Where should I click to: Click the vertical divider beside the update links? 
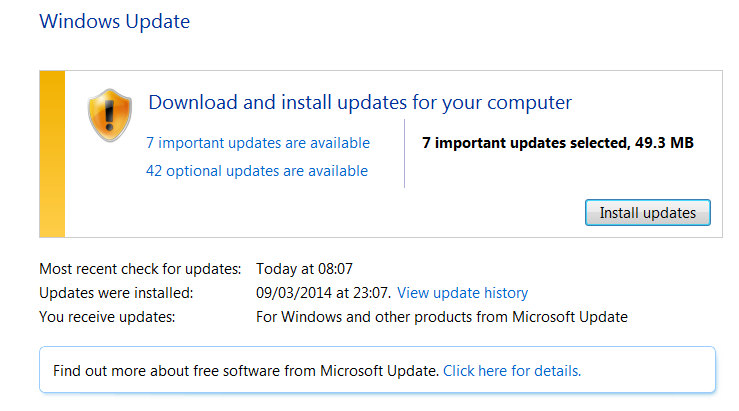click(404, 154)
